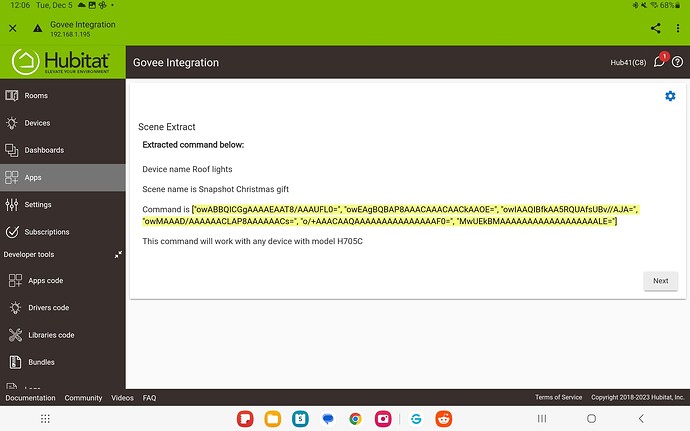Launch the blue G app in taskbar
This screenshot has height=431, width=690.
coord(416,419)
